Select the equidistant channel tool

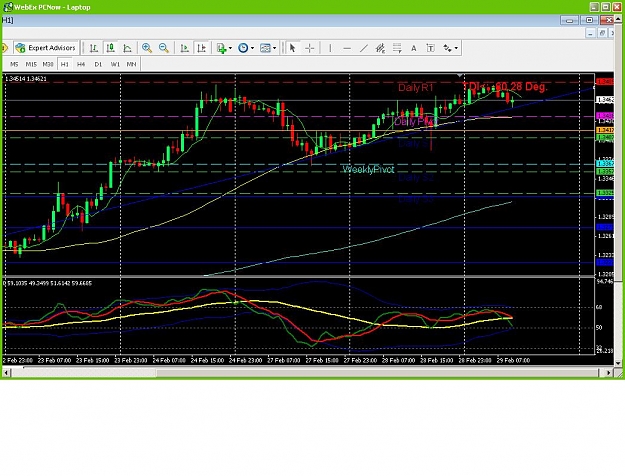380,48
